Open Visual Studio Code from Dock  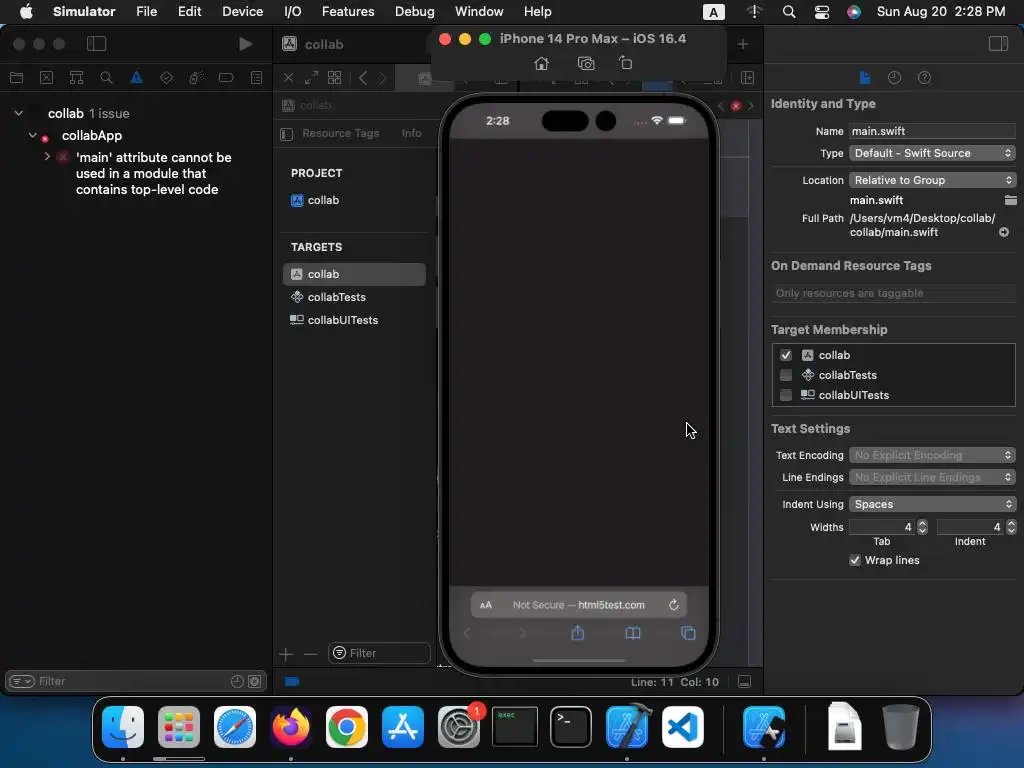pos(682,727)
